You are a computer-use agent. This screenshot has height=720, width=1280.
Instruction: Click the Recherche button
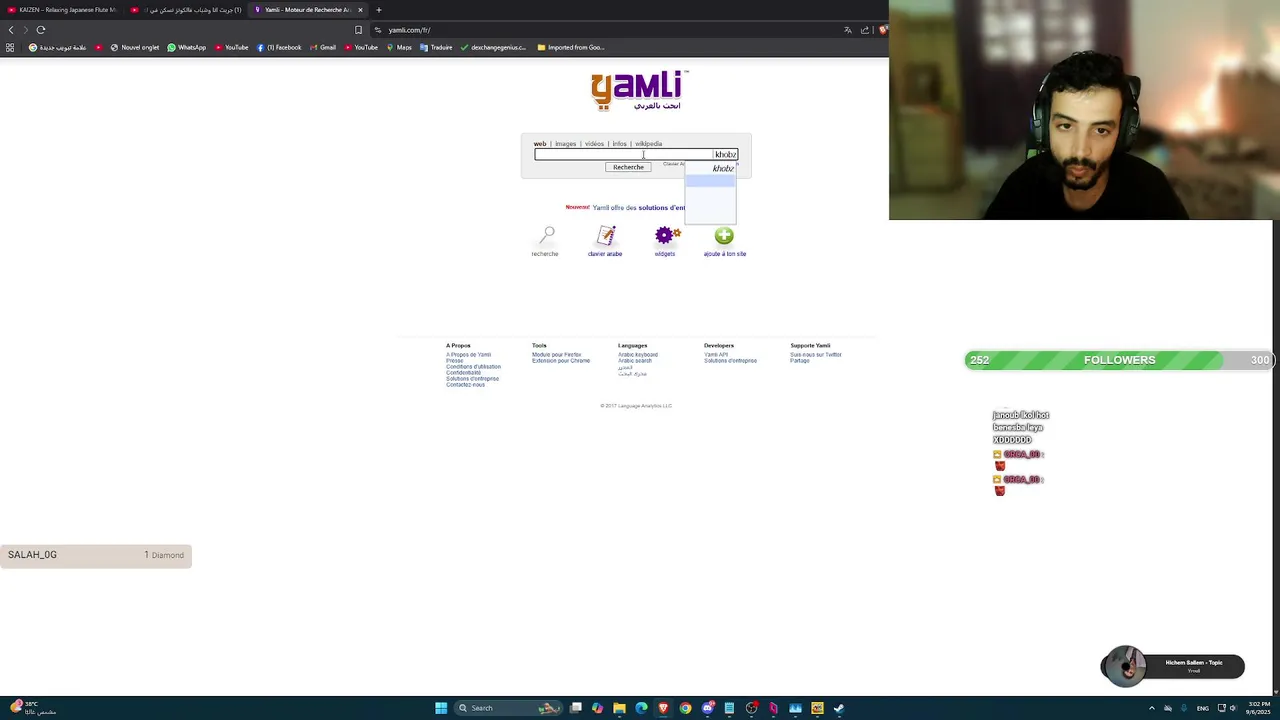click(x=628, y=167)
